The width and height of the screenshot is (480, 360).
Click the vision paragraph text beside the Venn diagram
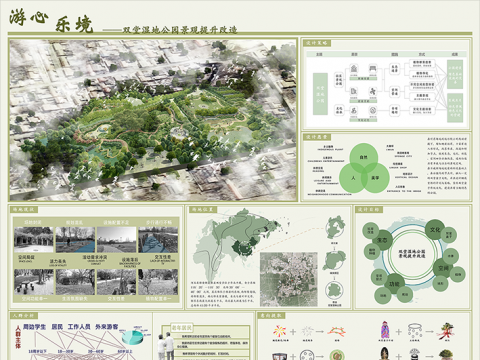point(447,166)
